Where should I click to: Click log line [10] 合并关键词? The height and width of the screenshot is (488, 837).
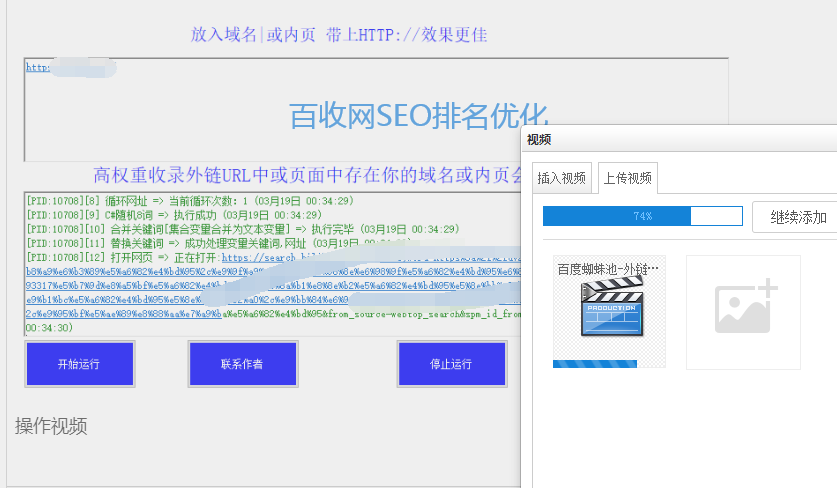pos(243,230)
